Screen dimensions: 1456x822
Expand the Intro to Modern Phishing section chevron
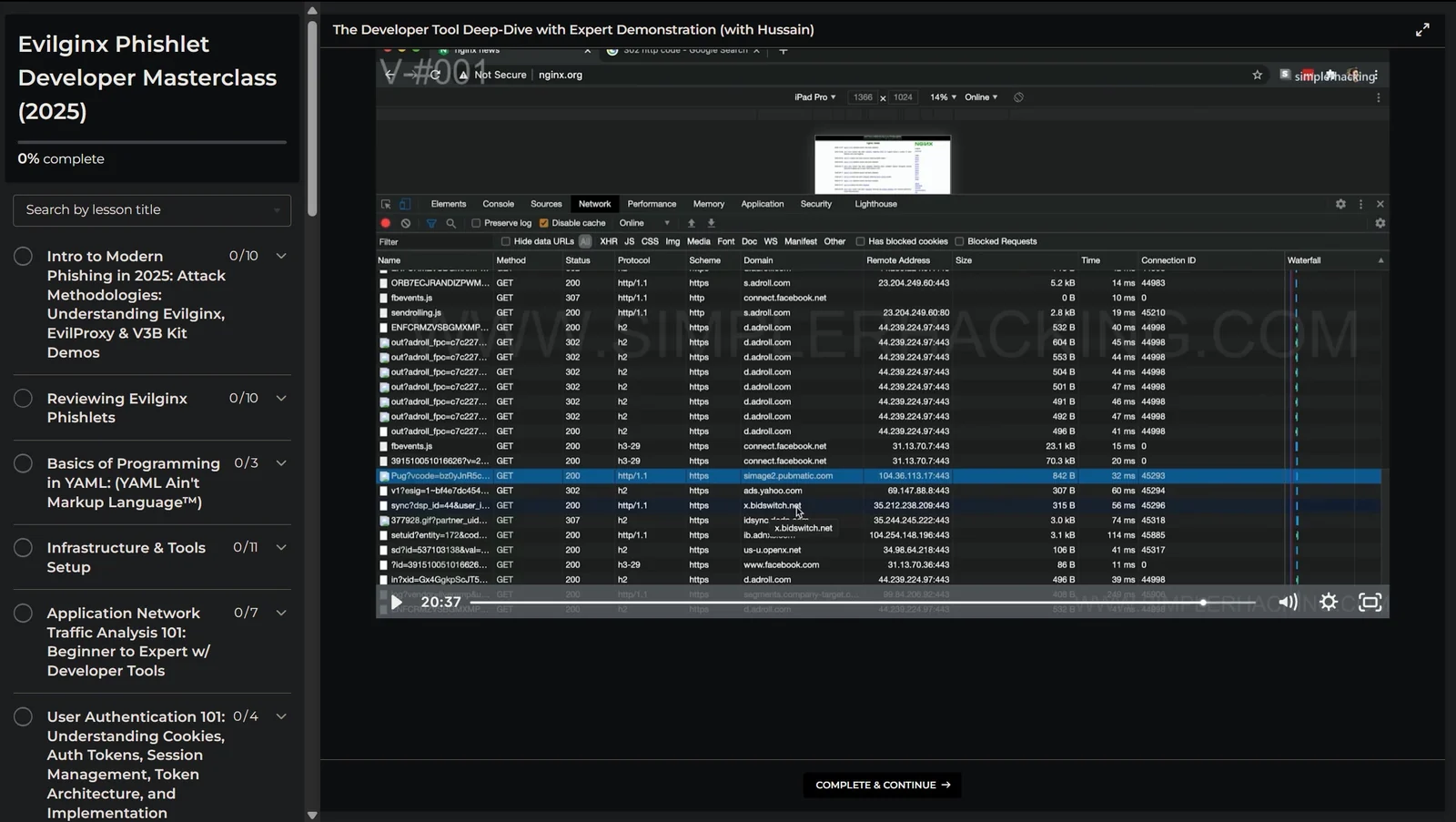click(281, 256)
